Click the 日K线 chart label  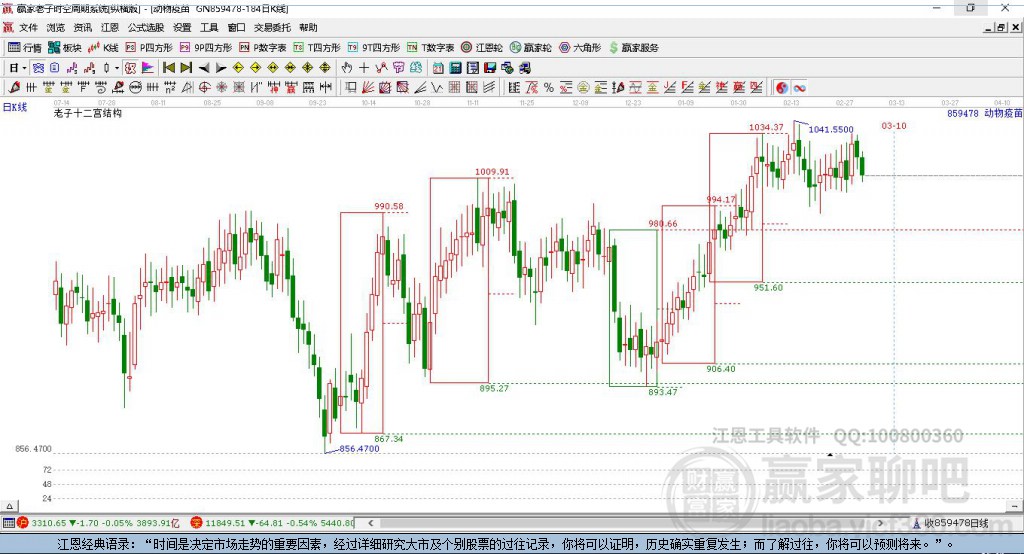15,107
